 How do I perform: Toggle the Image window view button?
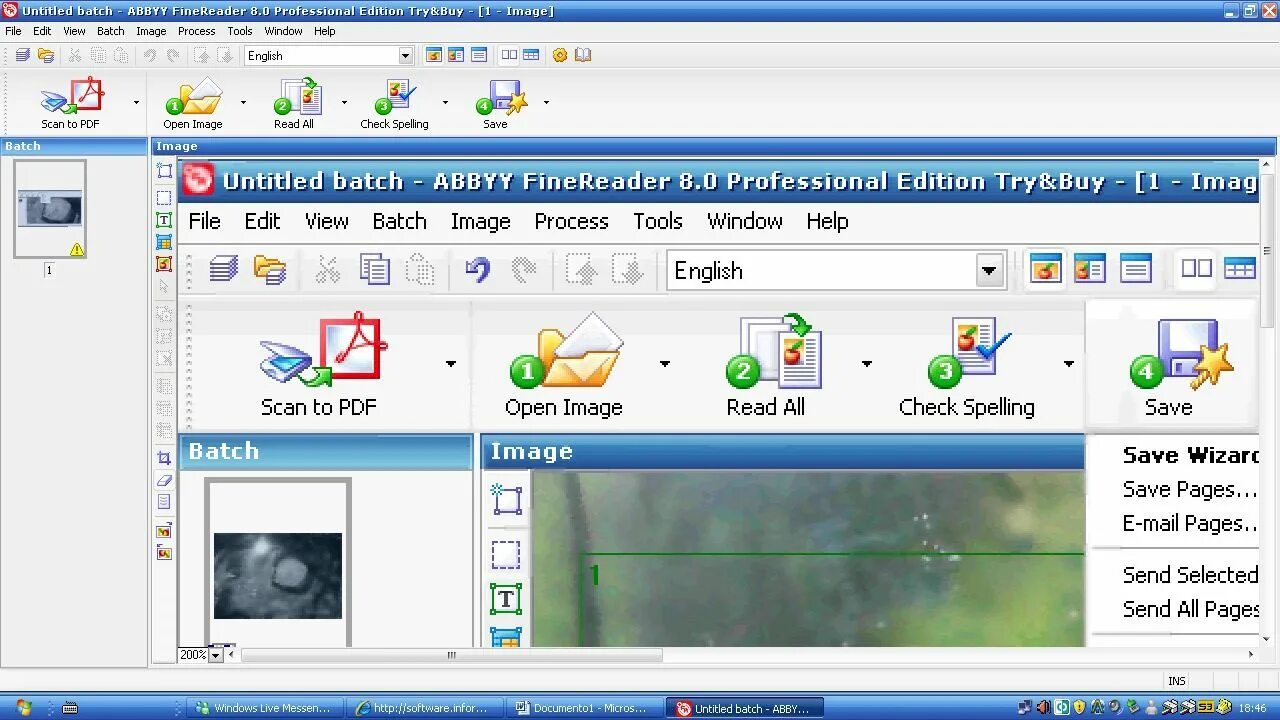pos(434,56)
